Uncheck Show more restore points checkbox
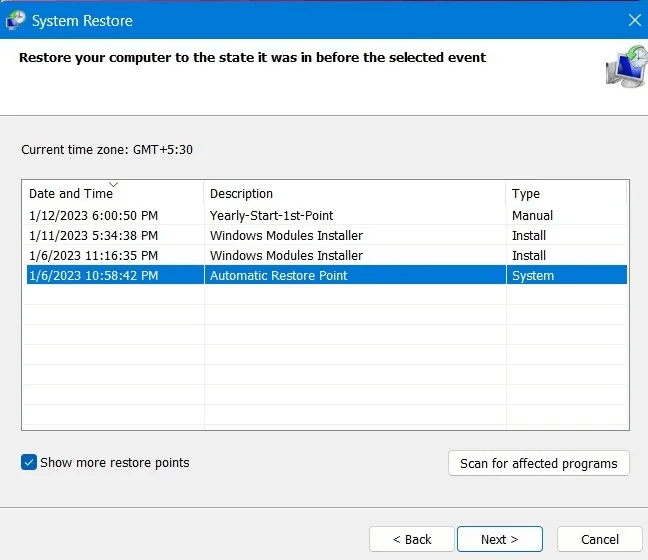 click(x=29, y=462)
